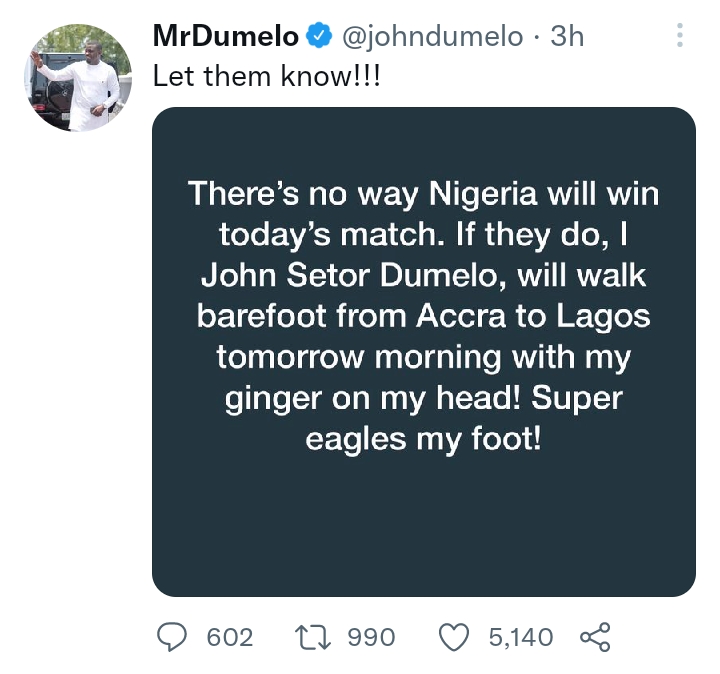Click the retweet arrows icon
Screen dimensions: 720x674
[x=319, y=637]
